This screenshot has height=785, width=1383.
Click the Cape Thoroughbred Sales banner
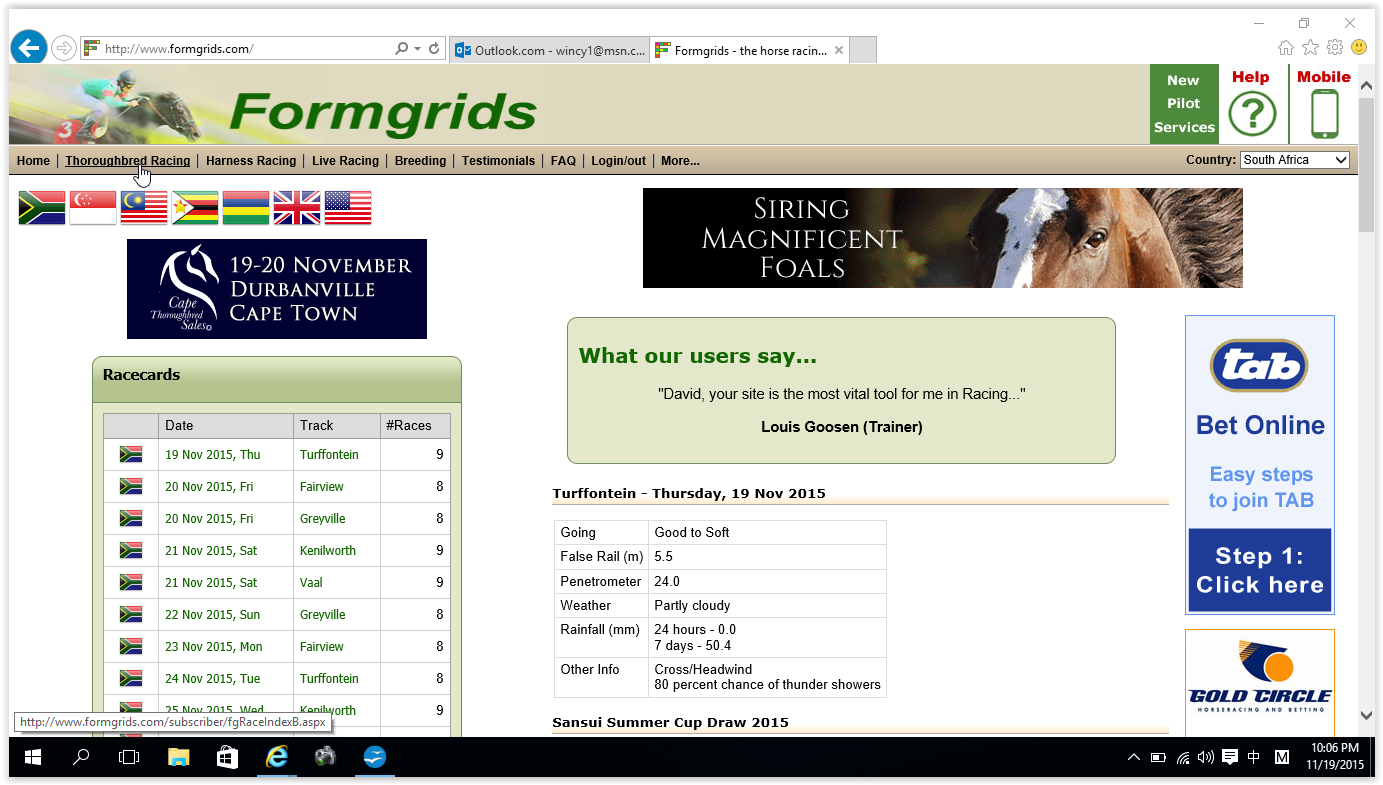pos(277,289)
